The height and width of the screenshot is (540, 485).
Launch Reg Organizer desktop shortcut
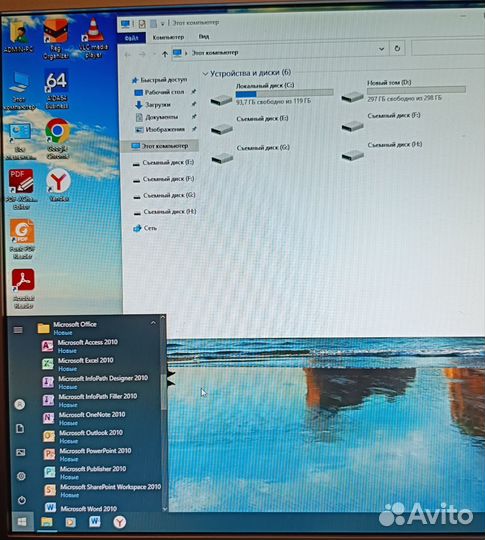(x=56, y=39)
